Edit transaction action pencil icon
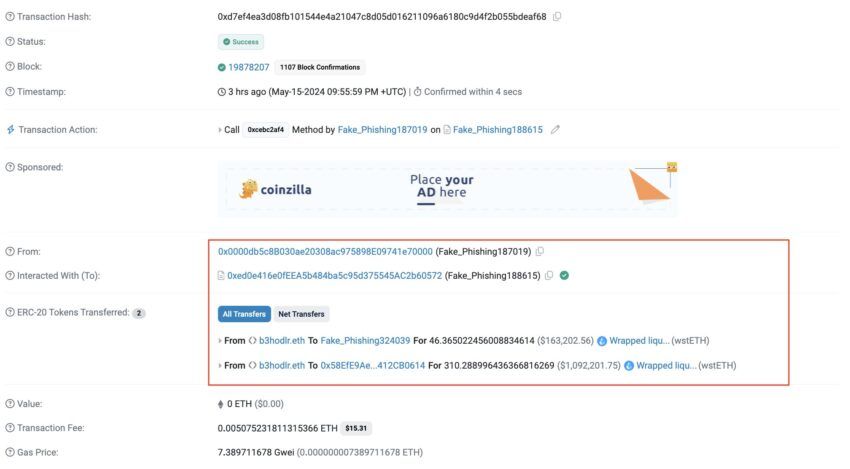 555,130
